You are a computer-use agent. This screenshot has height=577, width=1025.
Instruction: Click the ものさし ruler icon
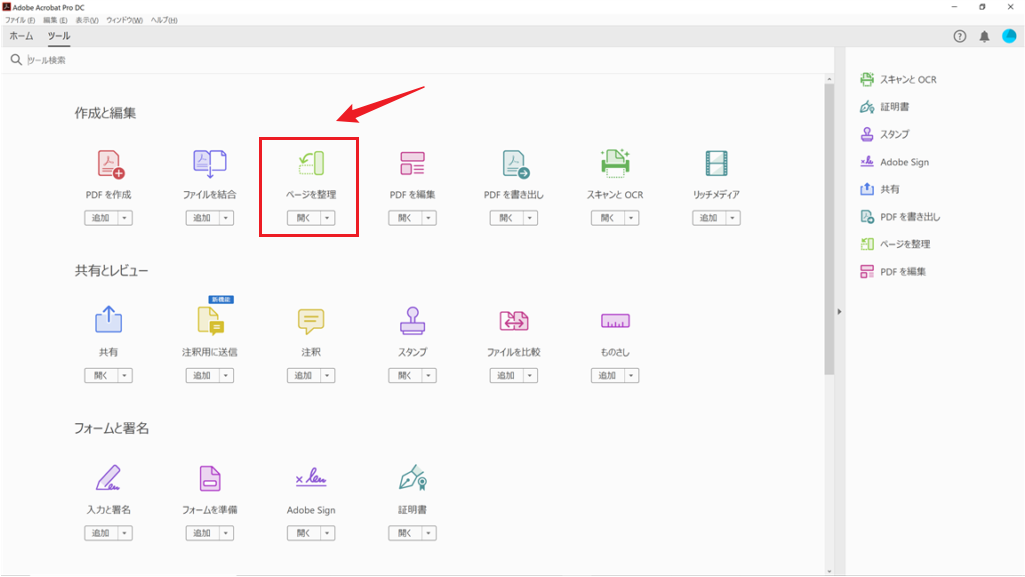tap(615, 321)
